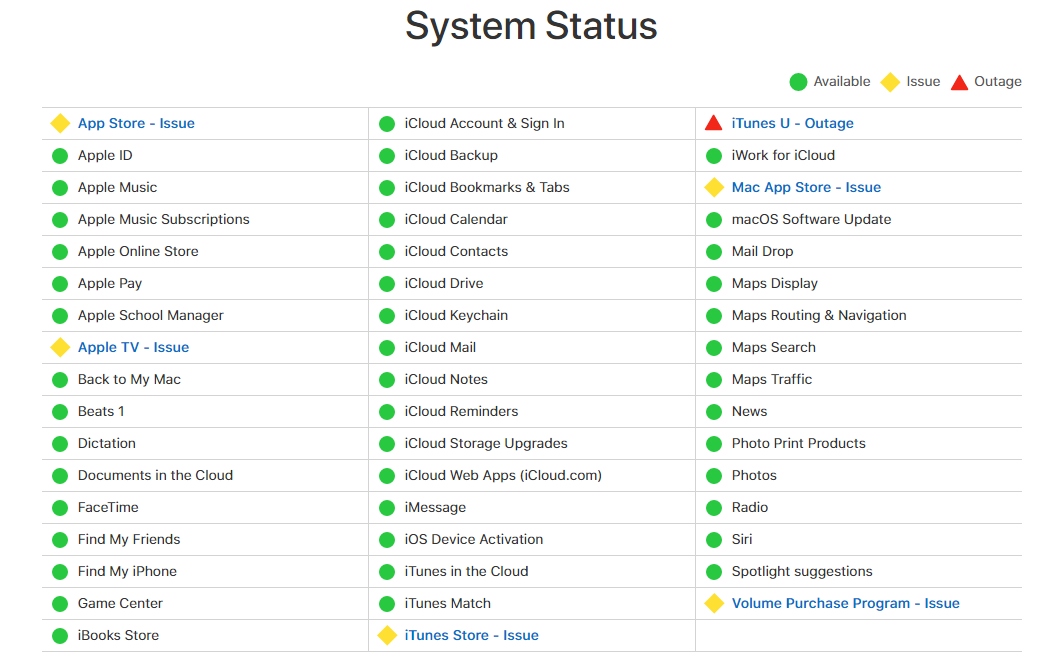Viewport: 1055px width, 663px height.
Task: Click the green status dot beside iCloud Drive
Action: (x=387, y=284)
